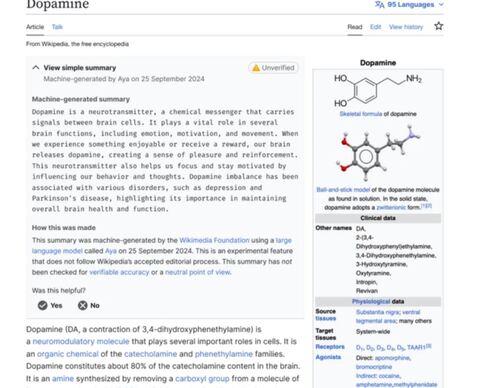The image size is (480, 388).
Task: Click the neutral point of view link
Action: pyautogui.click(x=198, y=272)
